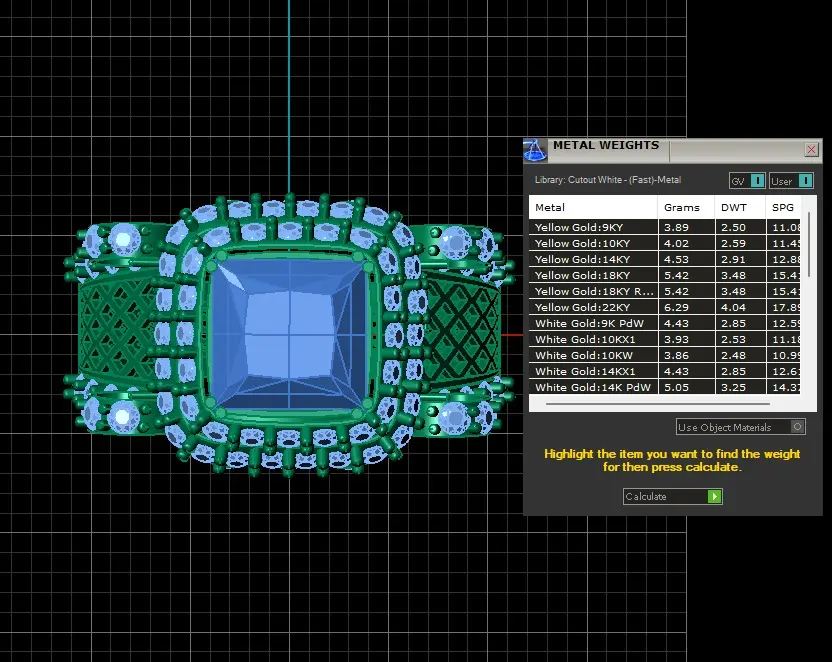This screenshot has width=832, height=662.
Task: Click the DWT column header
Action: pos(740,207)
